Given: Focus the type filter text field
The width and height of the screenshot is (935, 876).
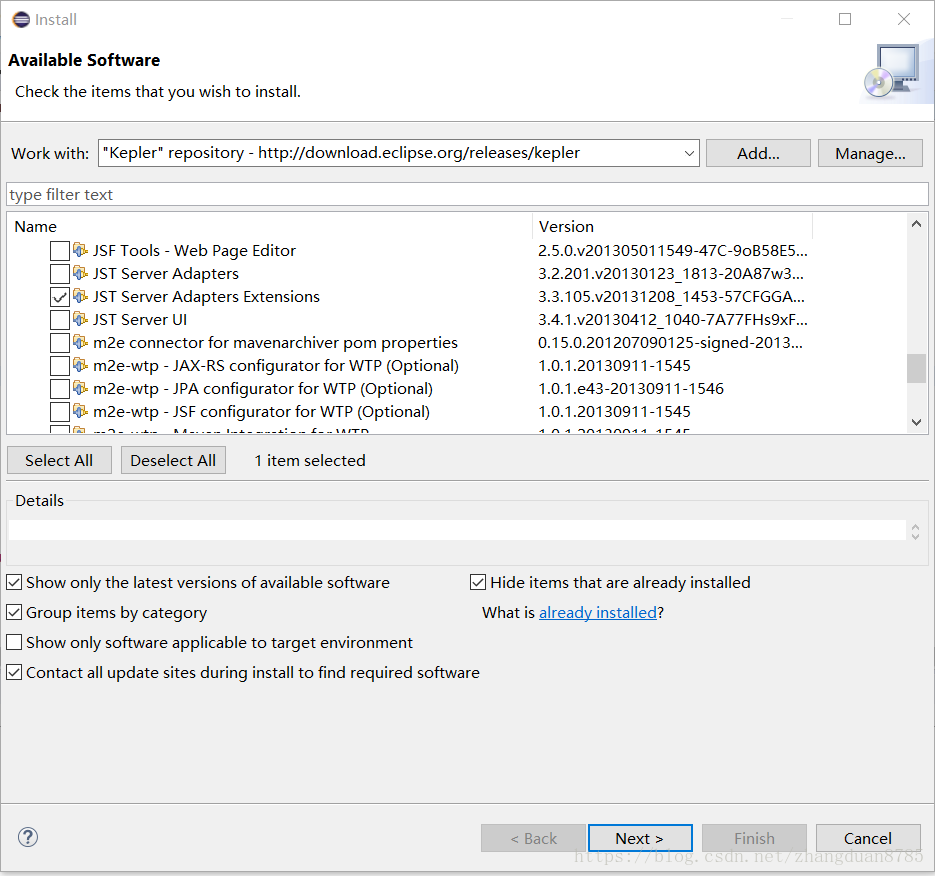Looking at the screenshot, I should [468, 194].
